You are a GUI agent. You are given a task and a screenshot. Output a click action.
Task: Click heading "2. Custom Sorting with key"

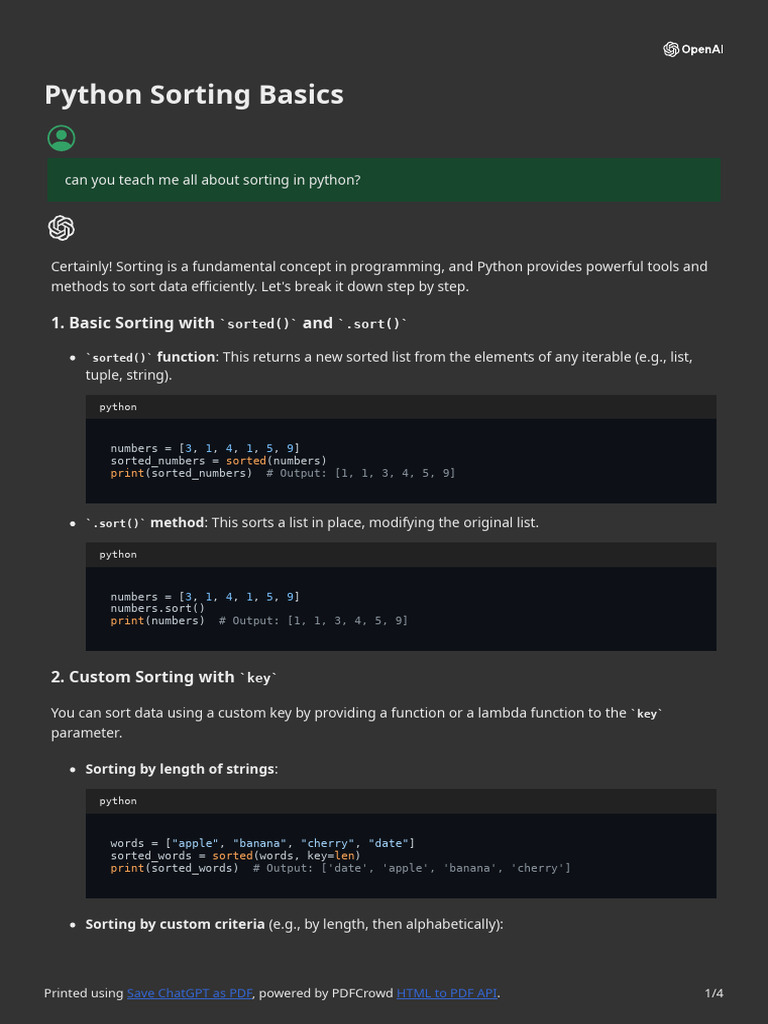pyautogui.click(x=164, y=677)
